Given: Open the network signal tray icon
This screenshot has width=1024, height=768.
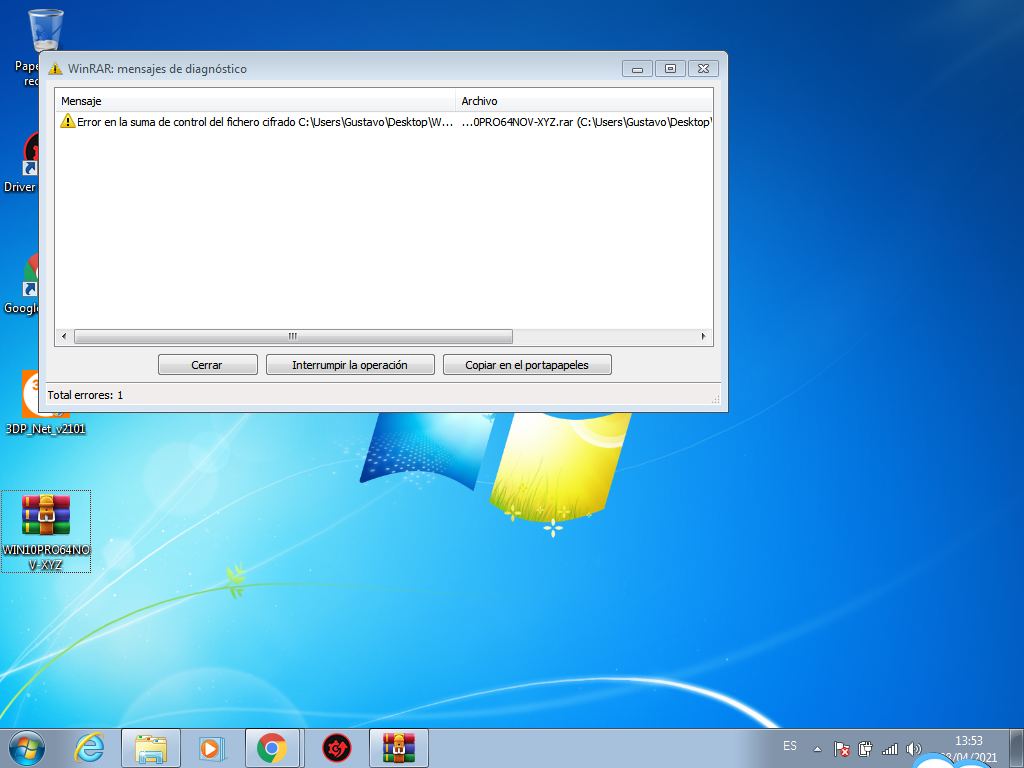Looking at the screenshot, I should point(889,749).
